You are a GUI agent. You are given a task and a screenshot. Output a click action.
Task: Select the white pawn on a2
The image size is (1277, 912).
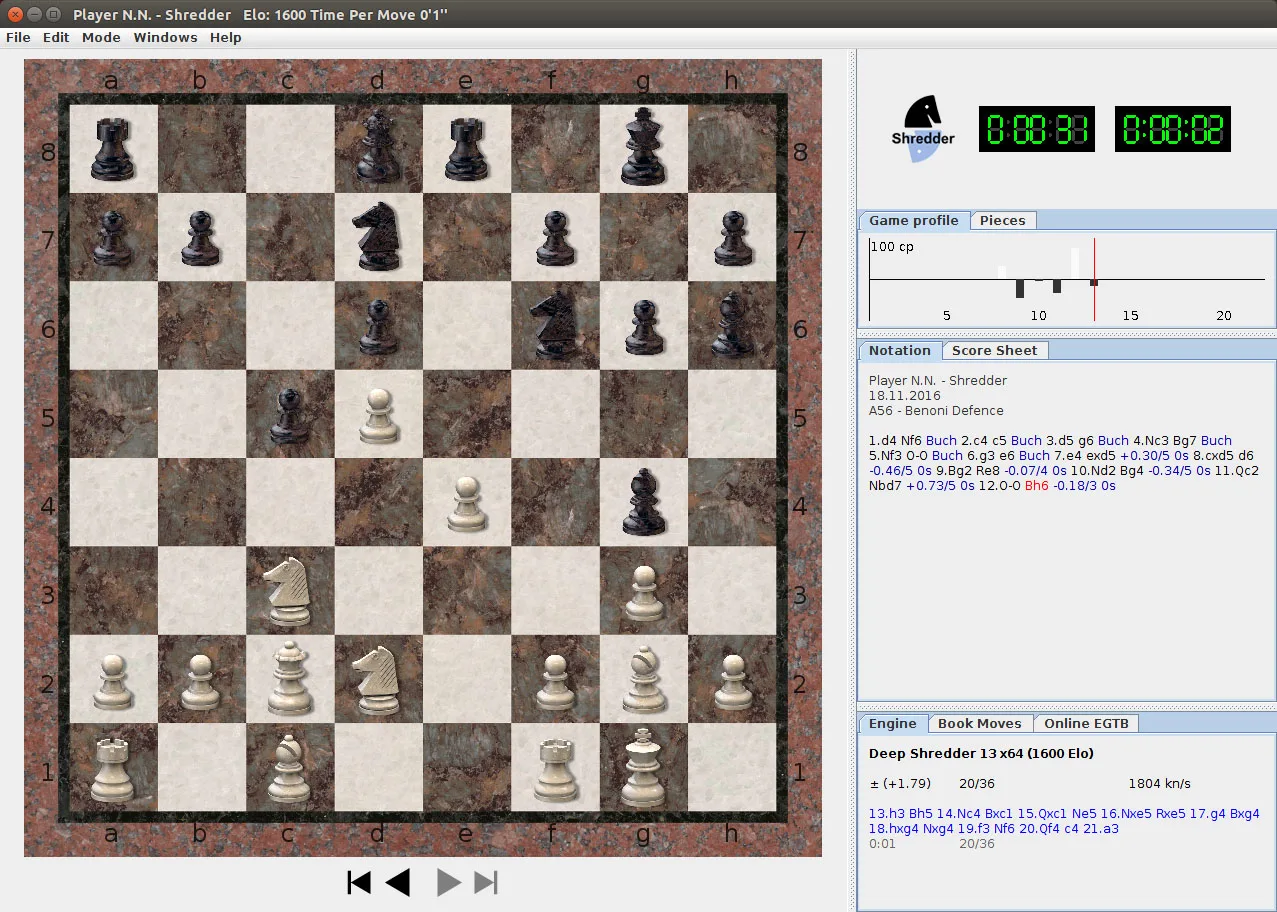tap(113, 680)
